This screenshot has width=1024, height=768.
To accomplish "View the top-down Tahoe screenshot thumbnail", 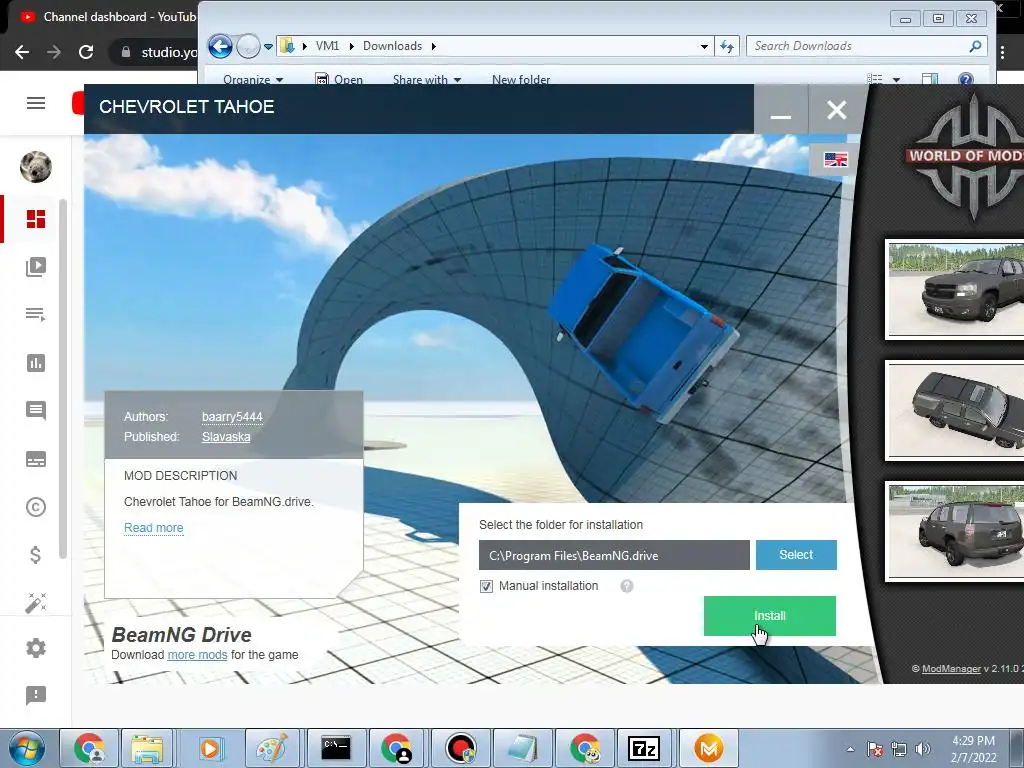I will [955, 410].
